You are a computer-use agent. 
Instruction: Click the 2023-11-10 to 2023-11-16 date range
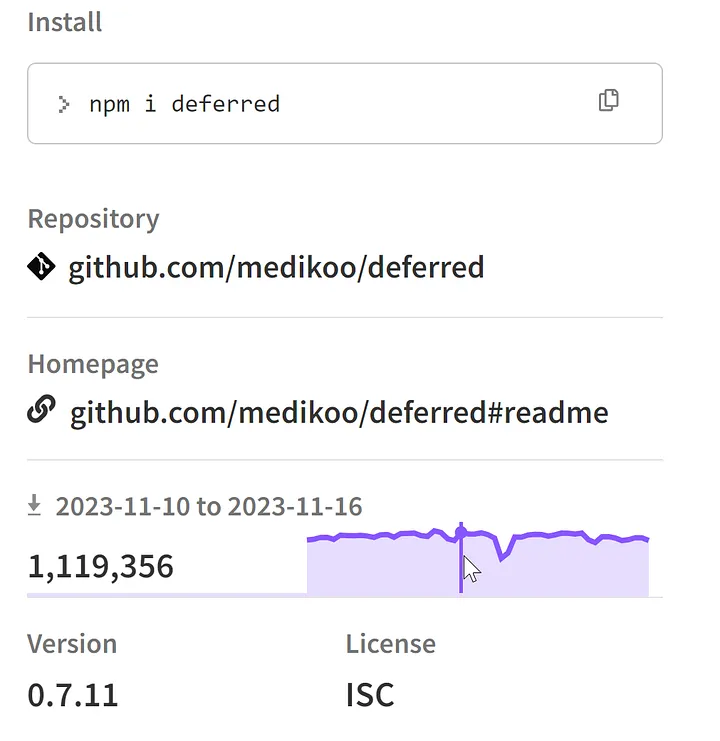click(209, 506)
